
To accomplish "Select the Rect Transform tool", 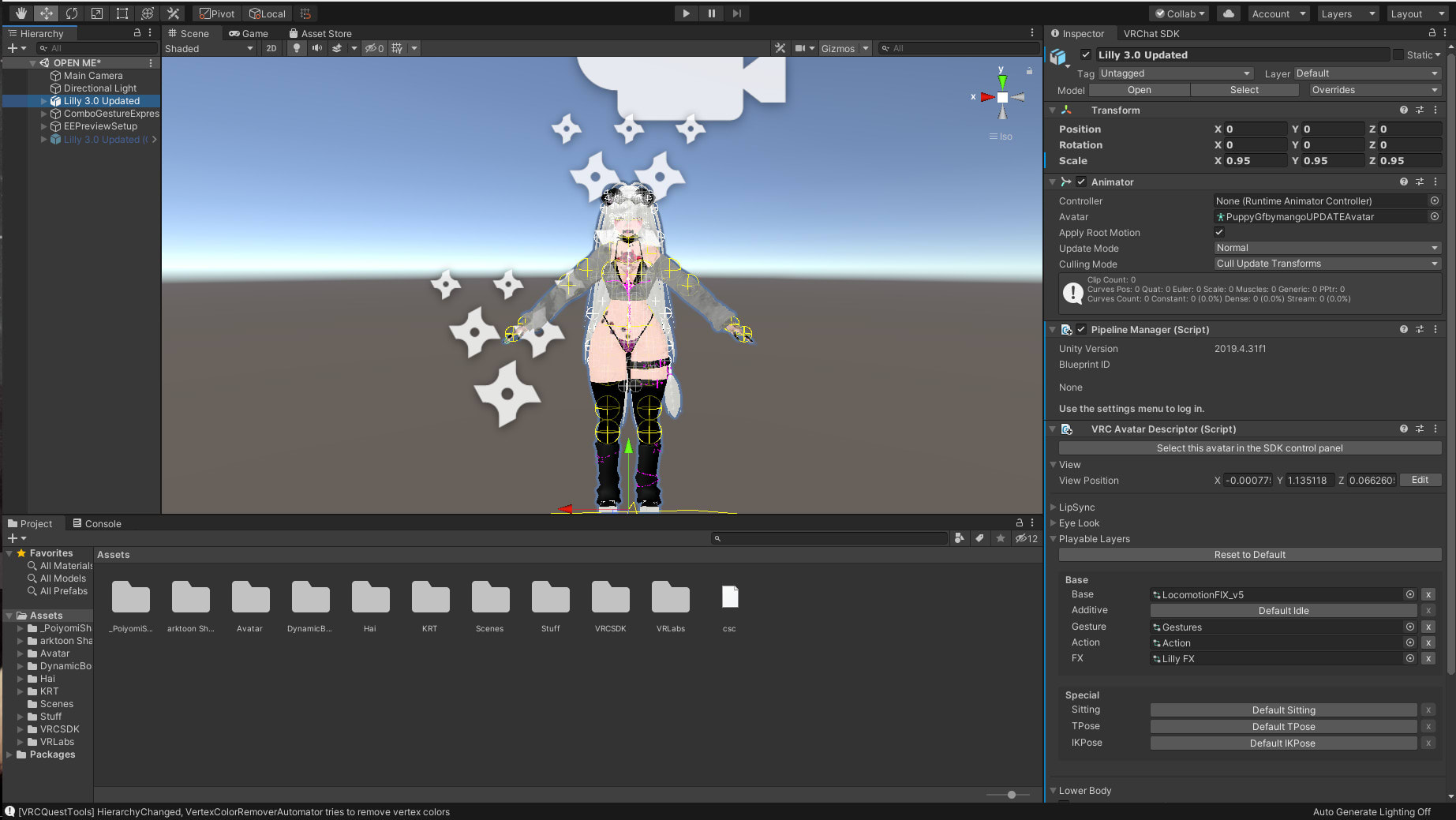I will (x=122, y=13).
